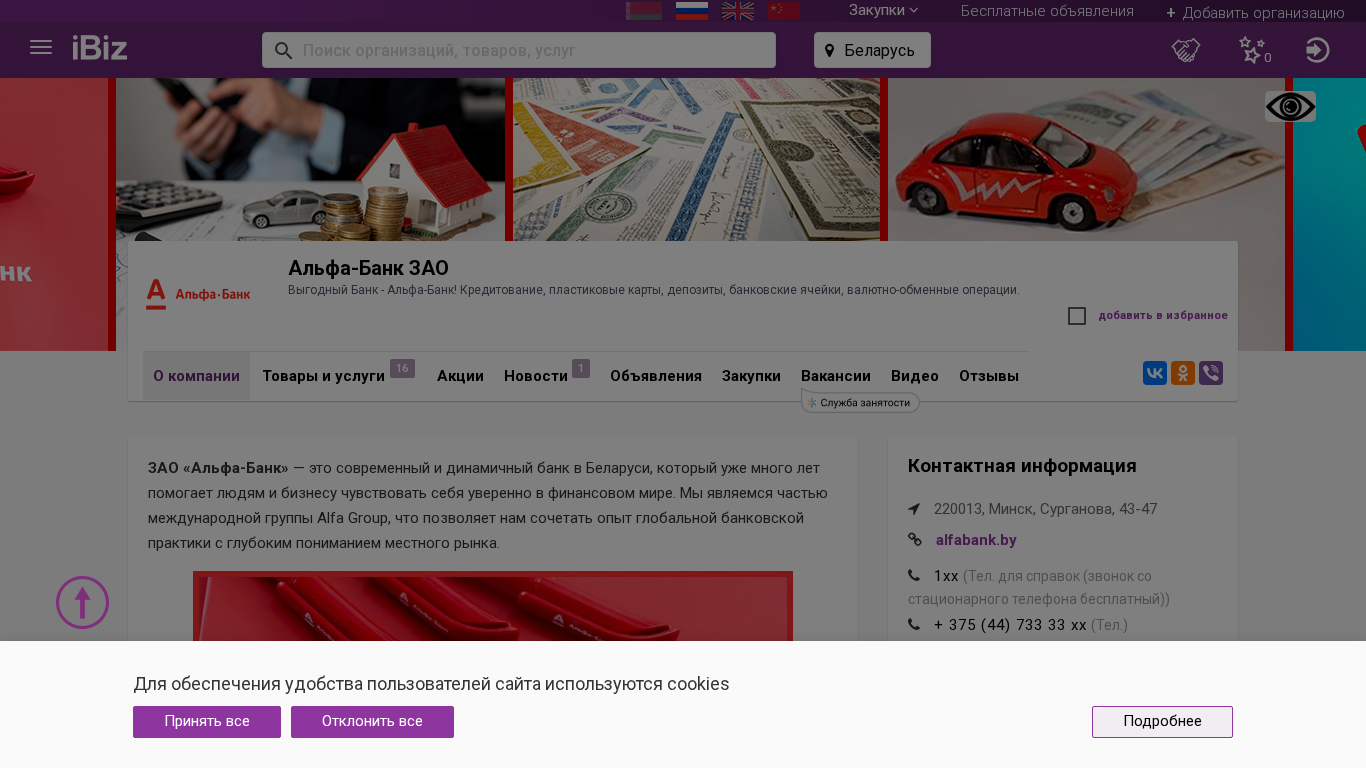Click the link icon beside alfabank.by

pyautogui.click(x=915, y=540)
